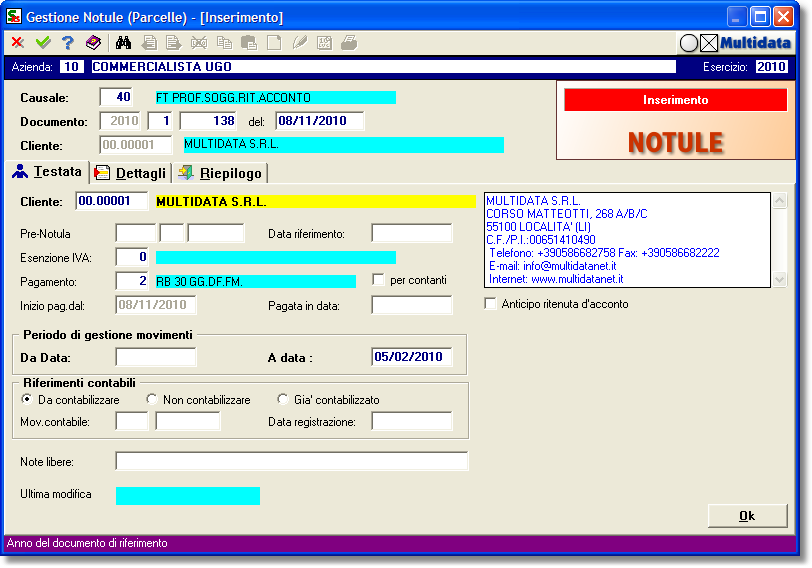Close the Gestione Notule window
The height and width of the screenshot is (568, 812).
(784, 17)
